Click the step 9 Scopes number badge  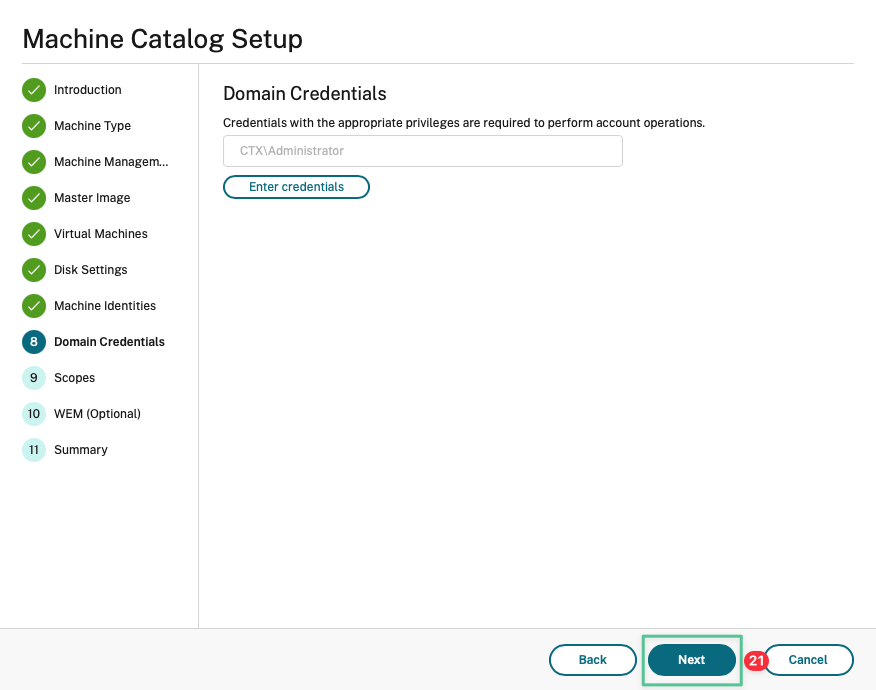[34, 378]
